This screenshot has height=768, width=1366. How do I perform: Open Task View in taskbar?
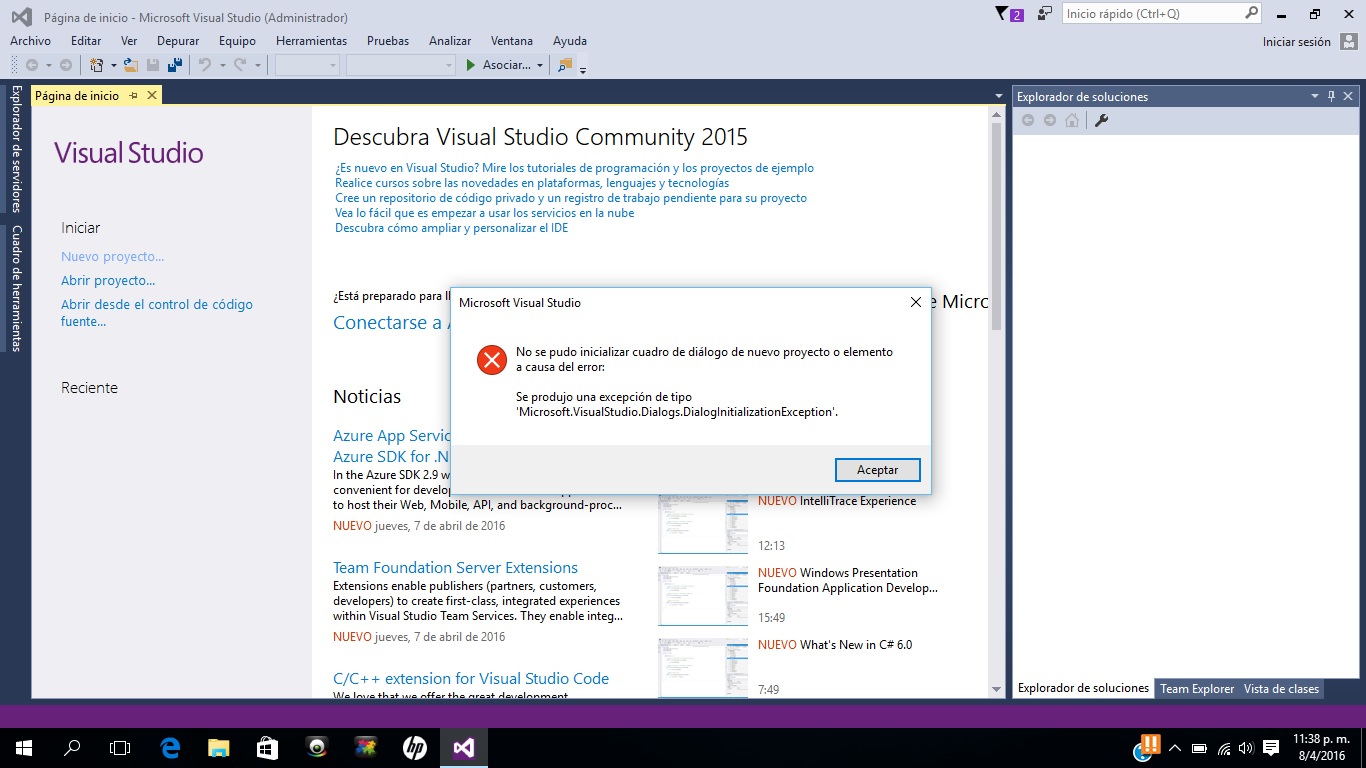click(x=120, y=747)
